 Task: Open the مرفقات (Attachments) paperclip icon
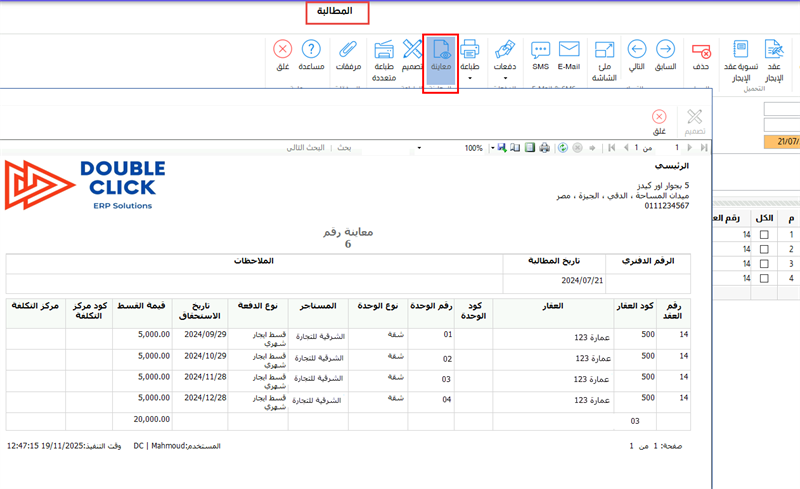click(348, 56)
